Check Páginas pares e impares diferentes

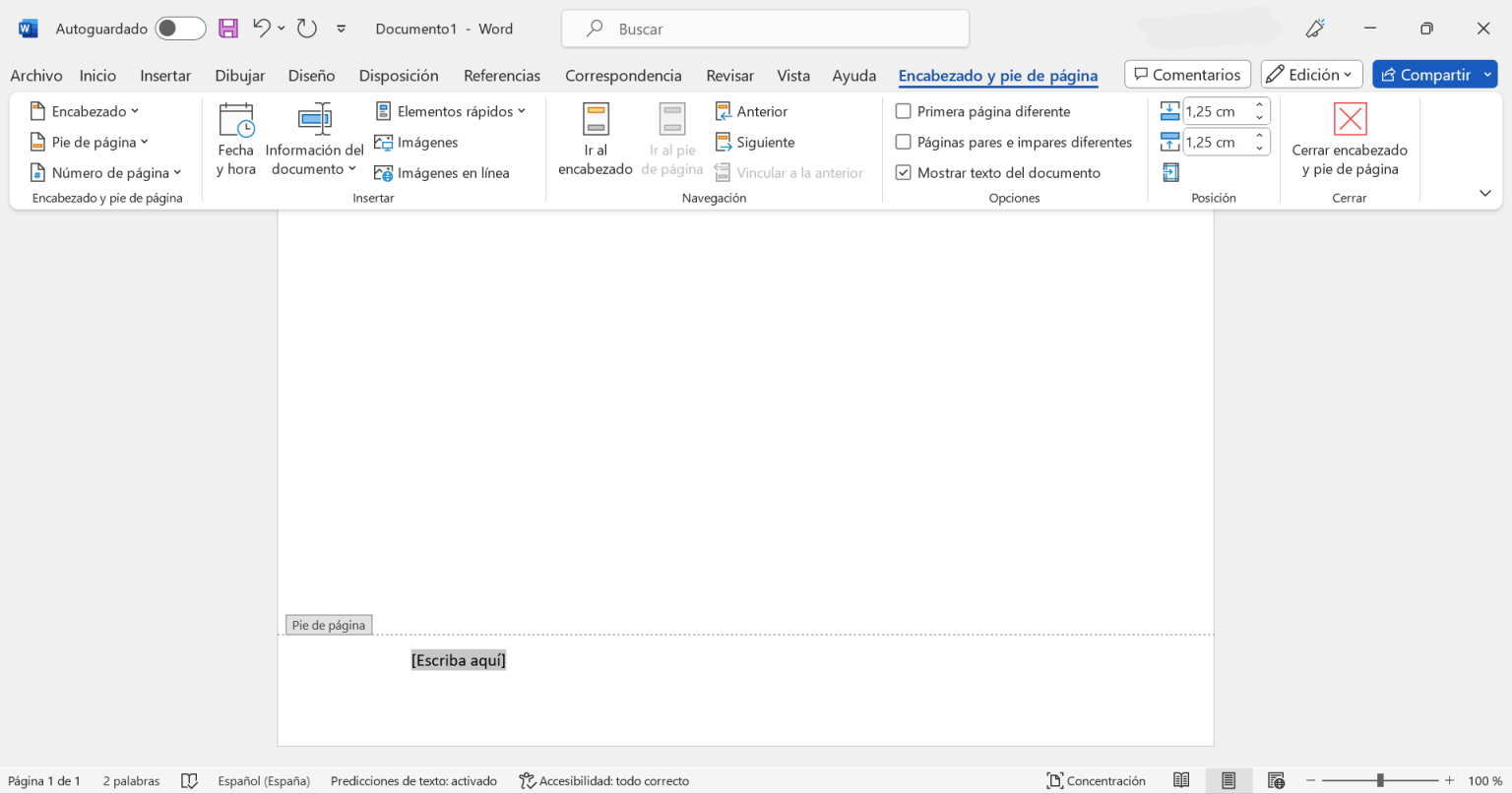[x=903, y=142]
